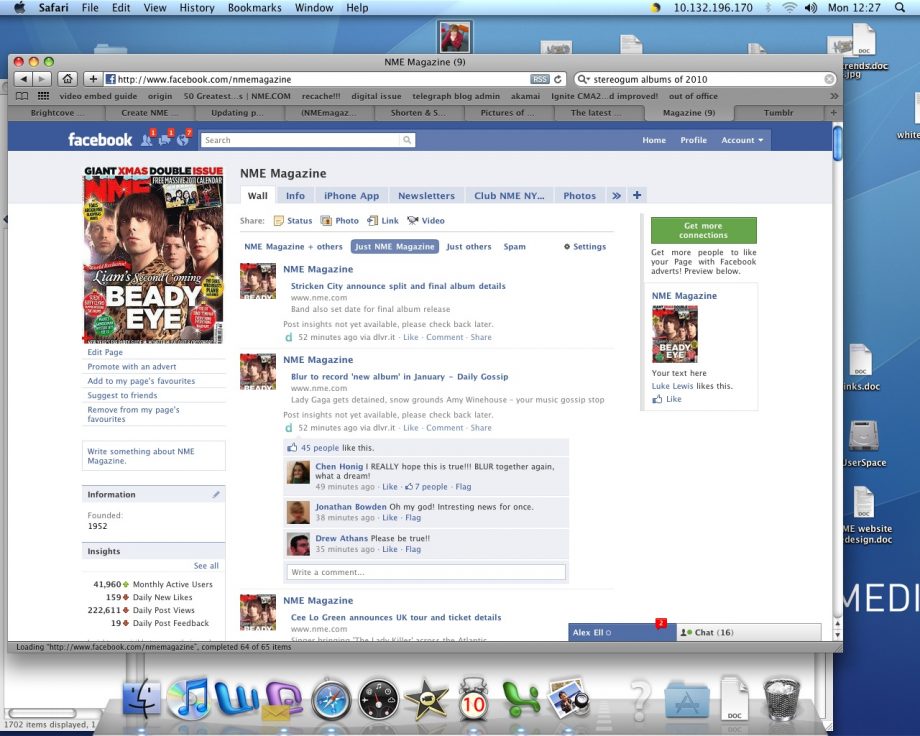
Task: Share a Photo on the wall
Action: tap(340, 221)
